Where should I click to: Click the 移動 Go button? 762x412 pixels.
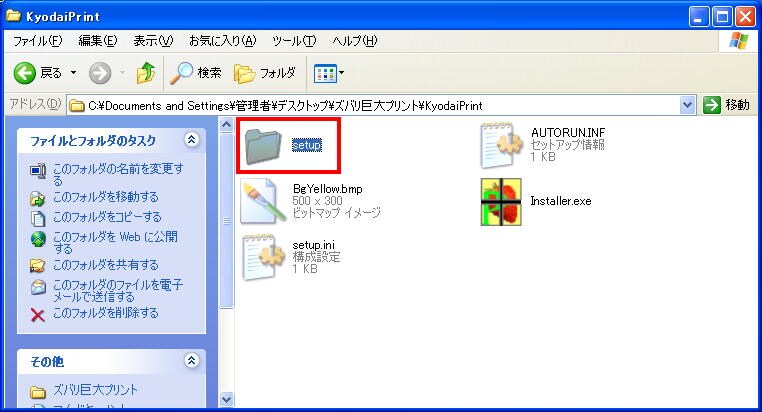tap(727, 105)
